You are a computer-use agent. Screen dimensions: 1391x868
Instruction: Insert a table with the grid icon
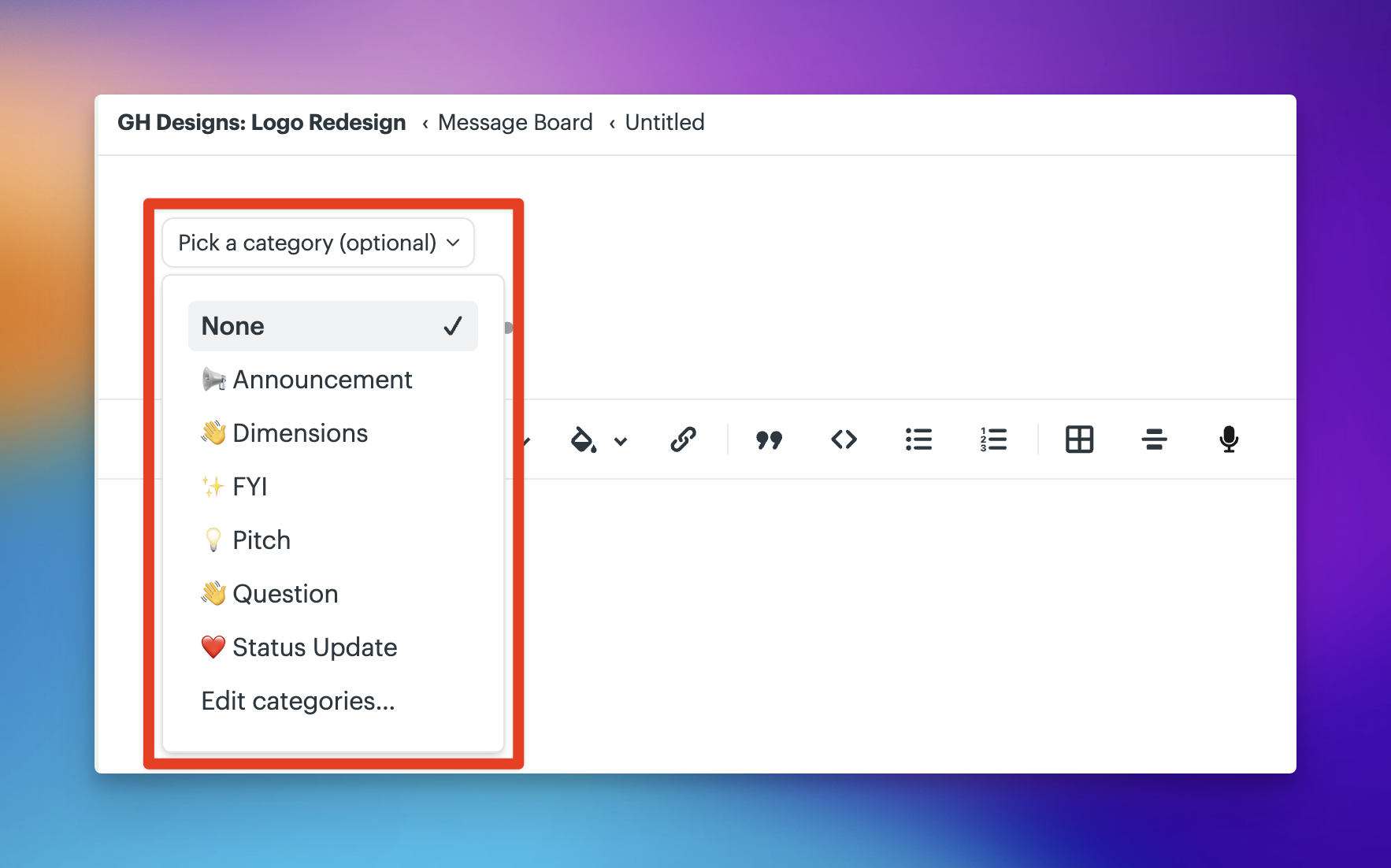pyautogui.click(x=1079, y=440)
